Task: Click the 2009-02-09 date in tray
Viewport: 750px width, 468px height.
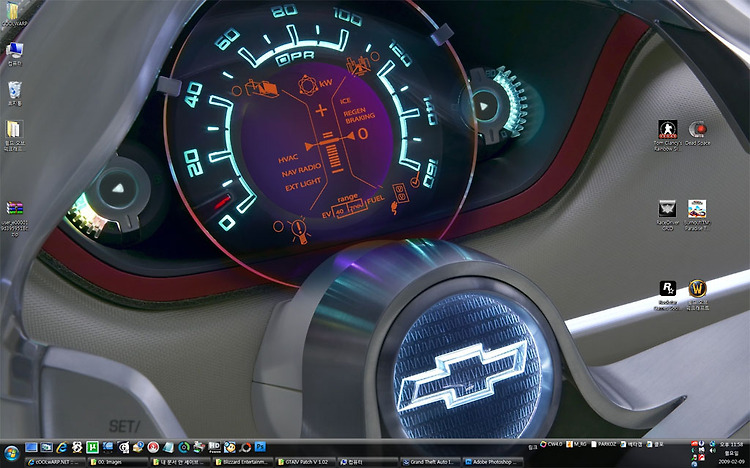Action: tap(731, 462)
